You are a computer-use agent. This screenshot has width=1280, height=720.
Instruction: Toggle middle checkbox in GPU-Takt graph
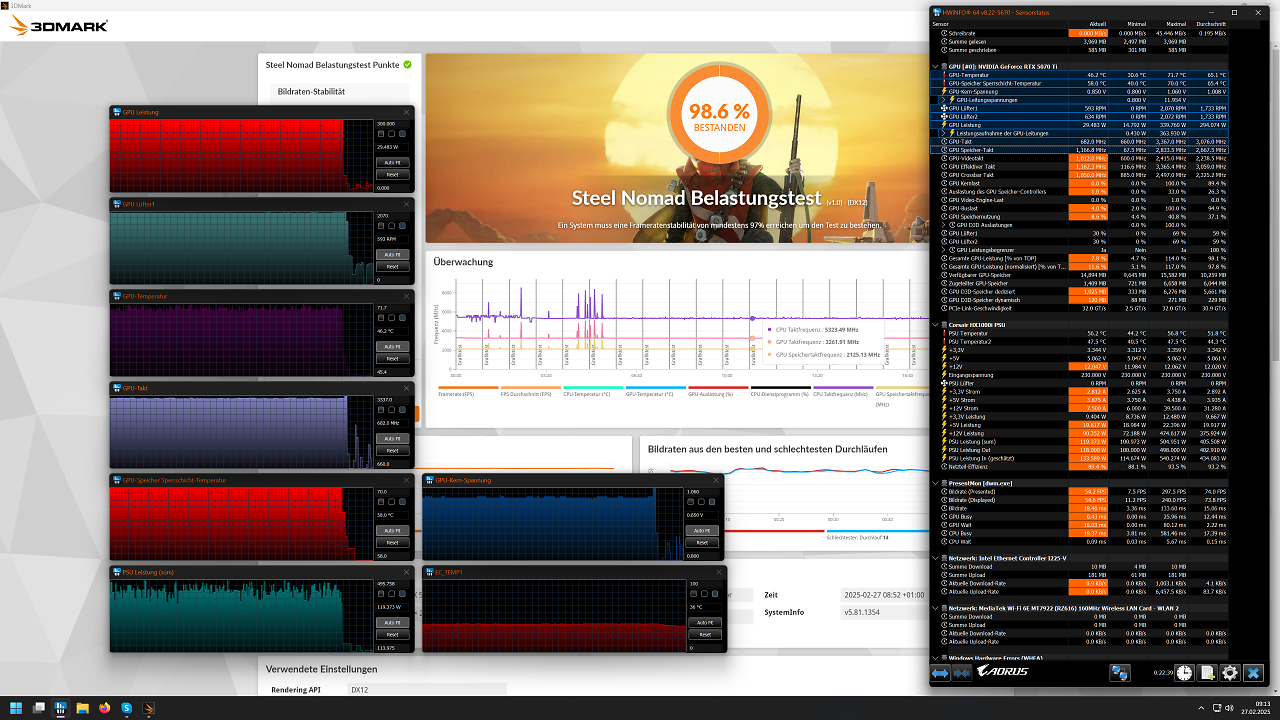click(x=391, y=409)
